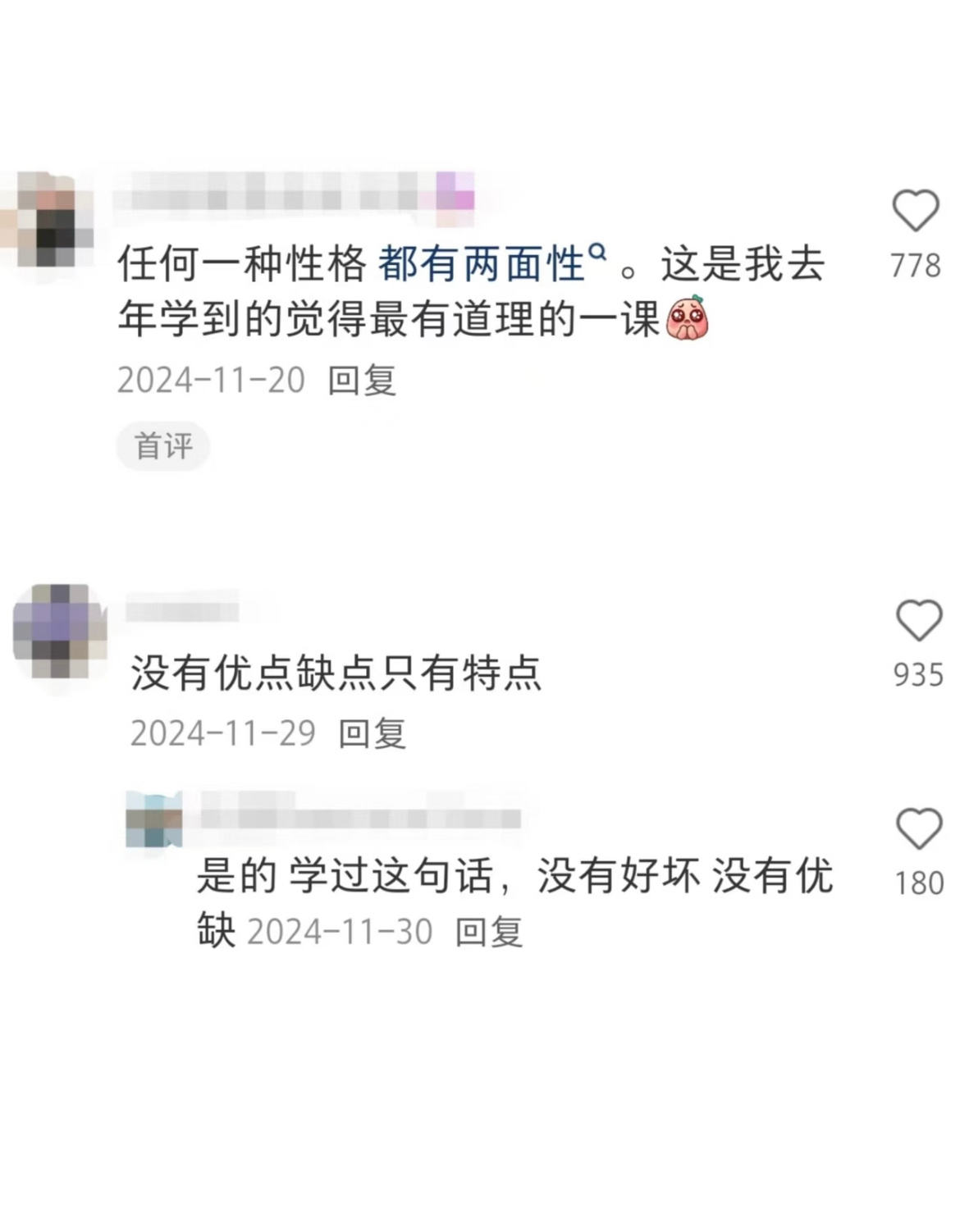Screen dimensions: 960x1232
Task: Tap the heart on 没有优点缺点只有特点 comment
Action: pyautogui.click(x=918, y=619)
